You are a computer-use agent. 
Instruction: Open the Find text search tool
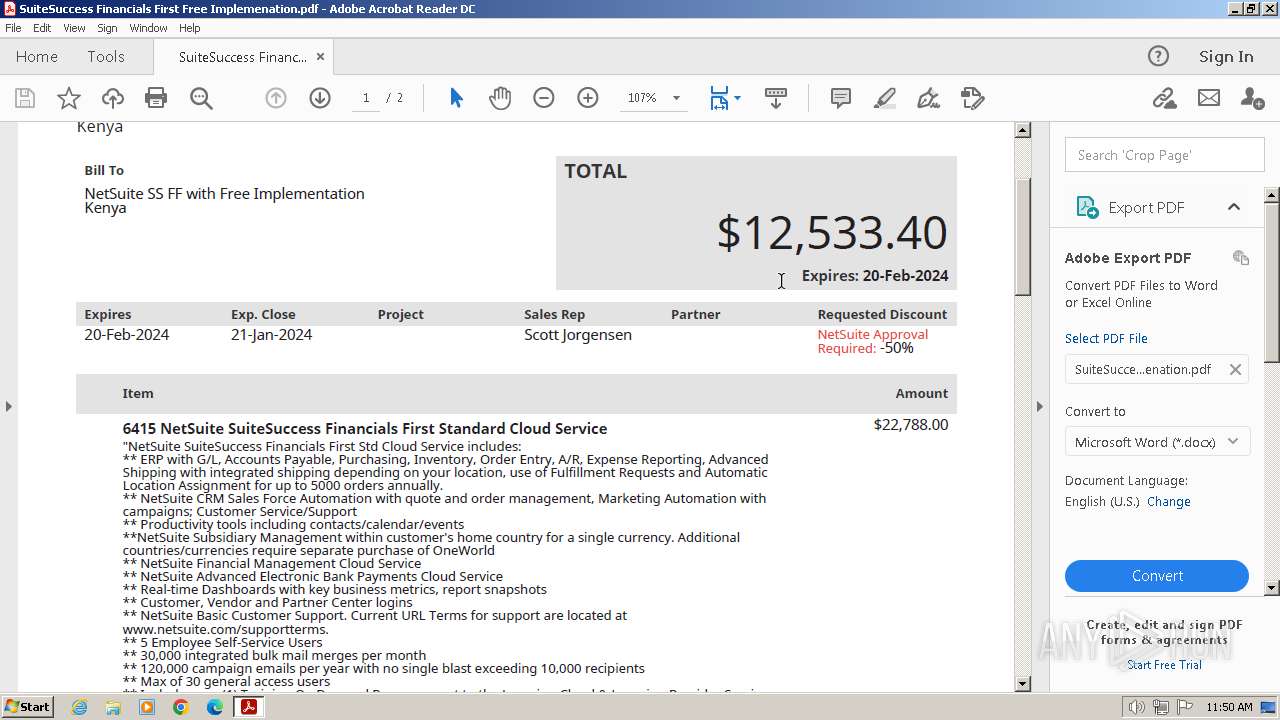point(201,98)
